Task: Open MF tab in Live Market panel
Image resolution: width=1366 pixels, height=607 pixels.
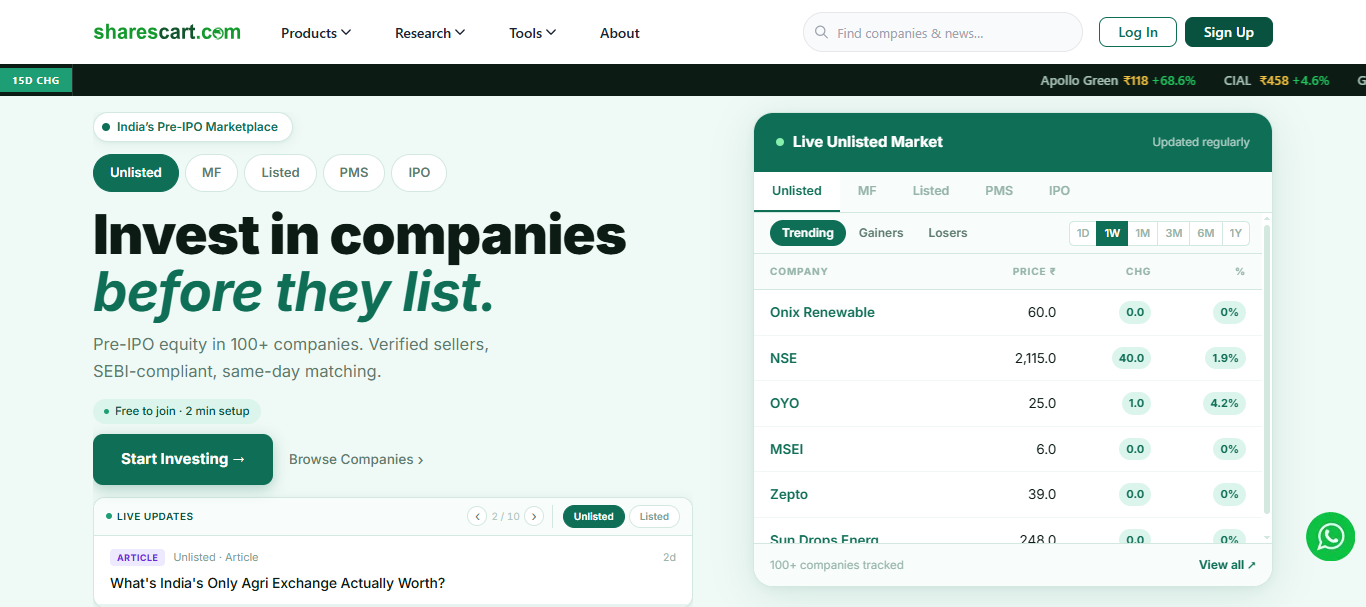Action: coord(867,191)
